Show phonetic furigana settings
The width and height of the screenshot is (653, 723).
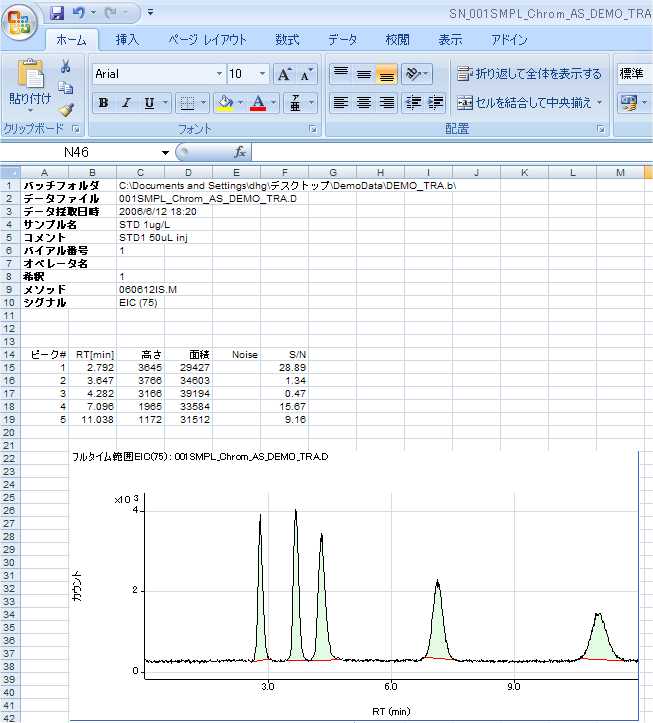pos(295,103)
